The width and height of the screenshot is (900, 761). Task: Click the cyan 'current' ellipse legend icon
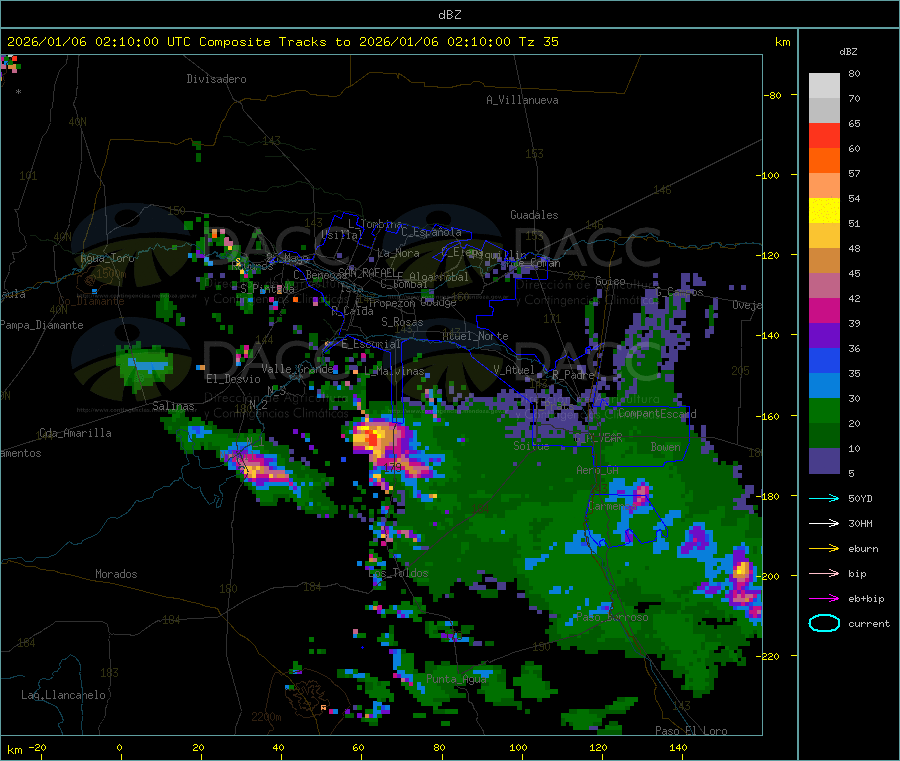tap(824, 623)
